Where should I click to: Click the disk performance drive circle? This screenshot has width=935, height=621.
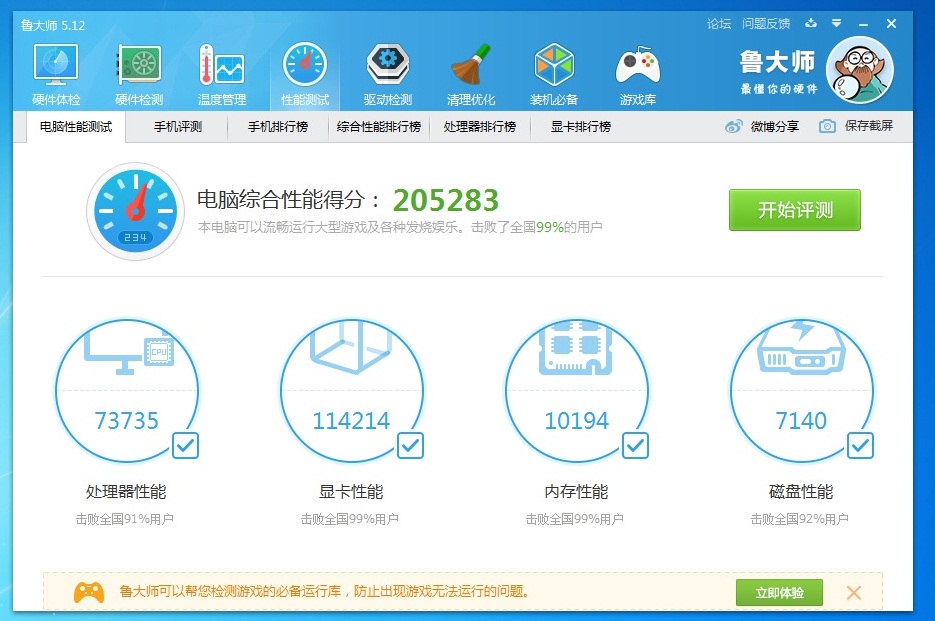801,391
